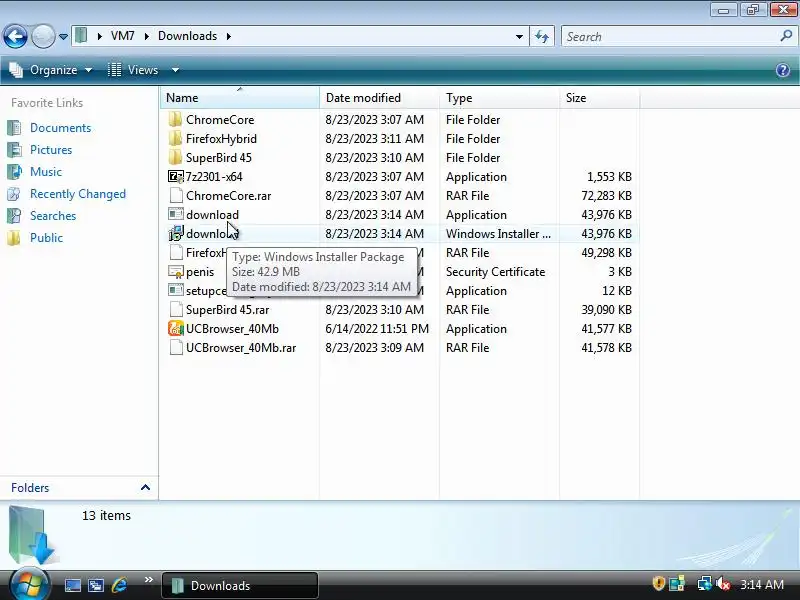800x600 pixels.
Task: Click the network tray icon
Action: point(704,583)
